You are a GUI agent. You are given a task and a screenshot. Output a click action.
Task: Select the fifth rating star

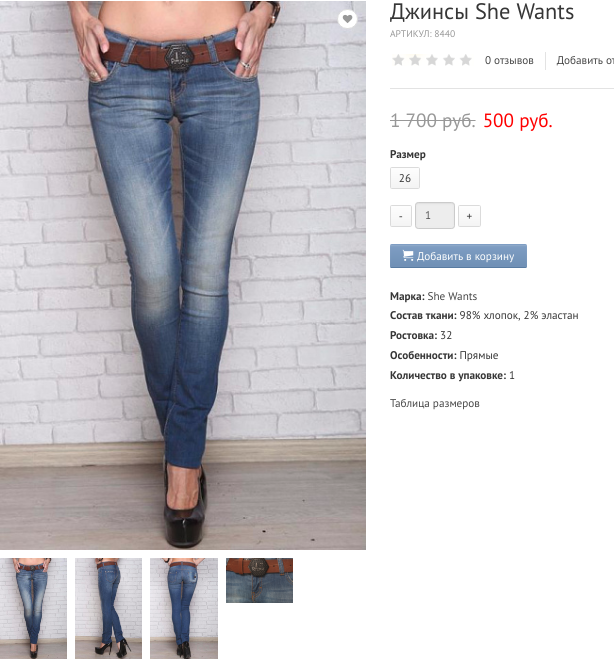click(466, 60)
